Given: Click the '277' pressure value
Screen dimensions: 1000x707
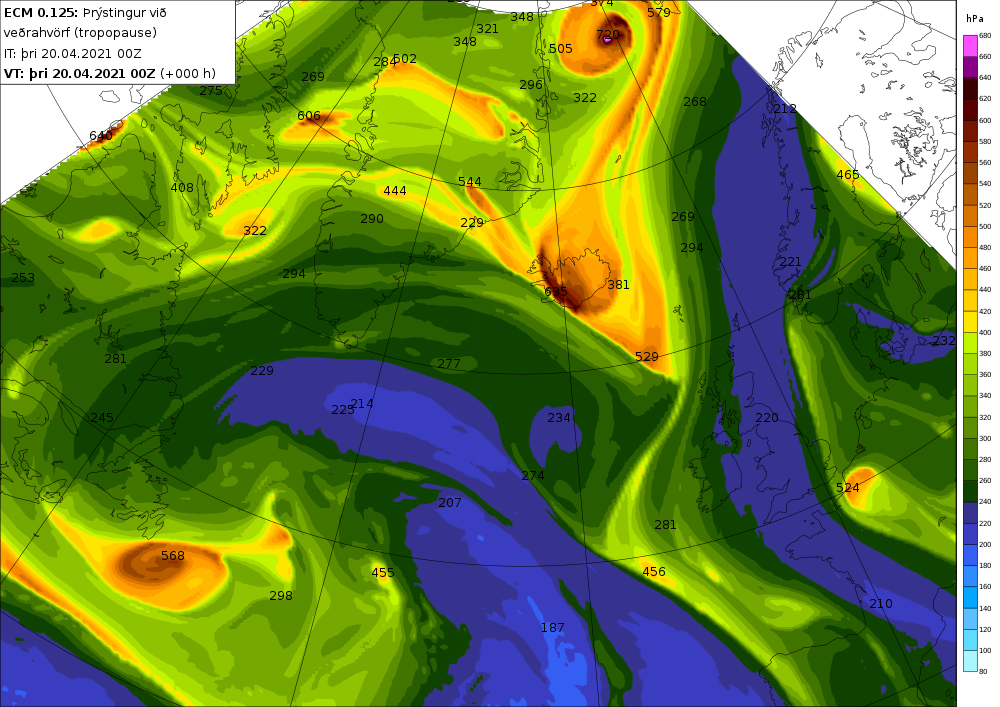Looking at the screenshot, I should tap(448, 363).
